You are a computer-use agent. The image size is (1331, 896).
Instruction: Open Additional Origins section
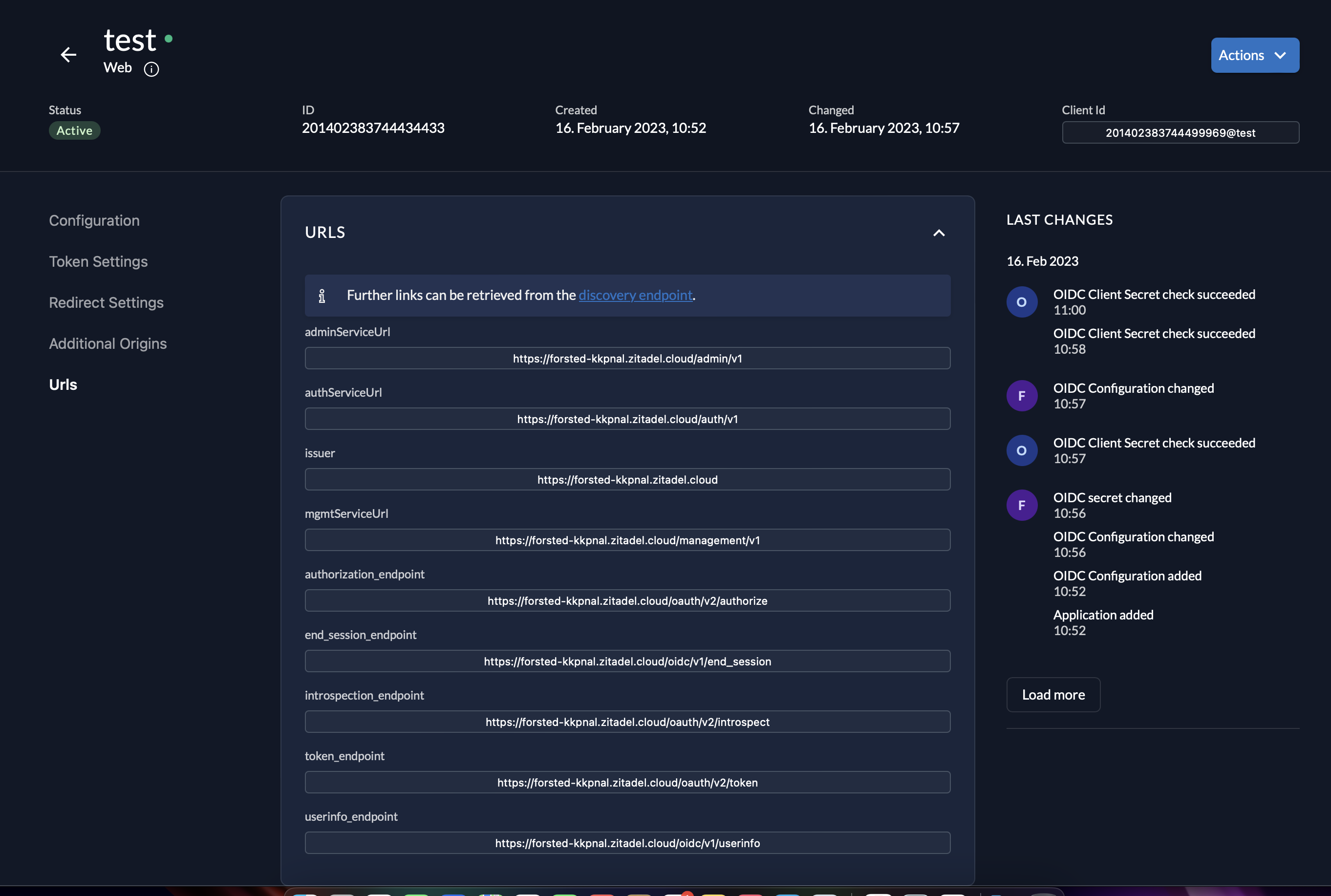click(108, 344)
